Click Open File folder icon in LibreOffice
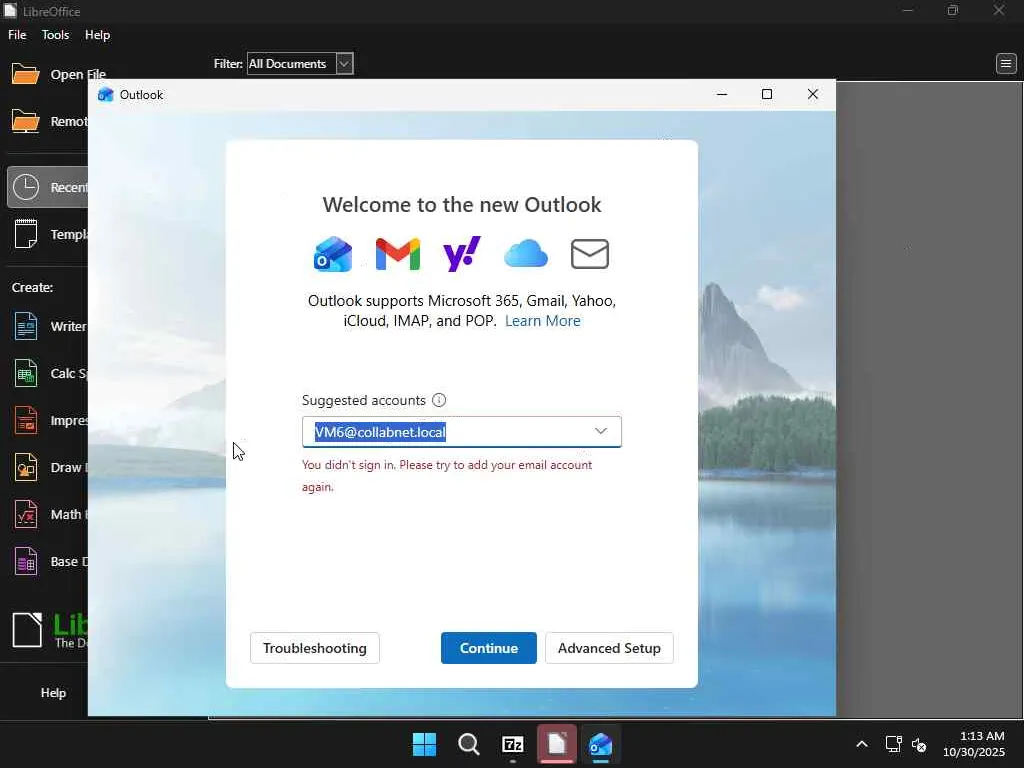 [25, 74]
